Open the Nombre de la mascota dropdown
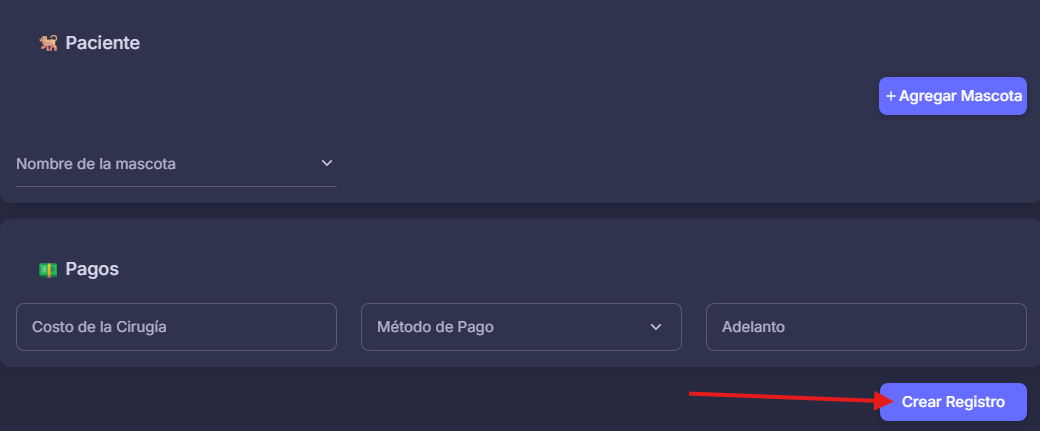The height and width of the screenshot is (431, 1040). 176,164
